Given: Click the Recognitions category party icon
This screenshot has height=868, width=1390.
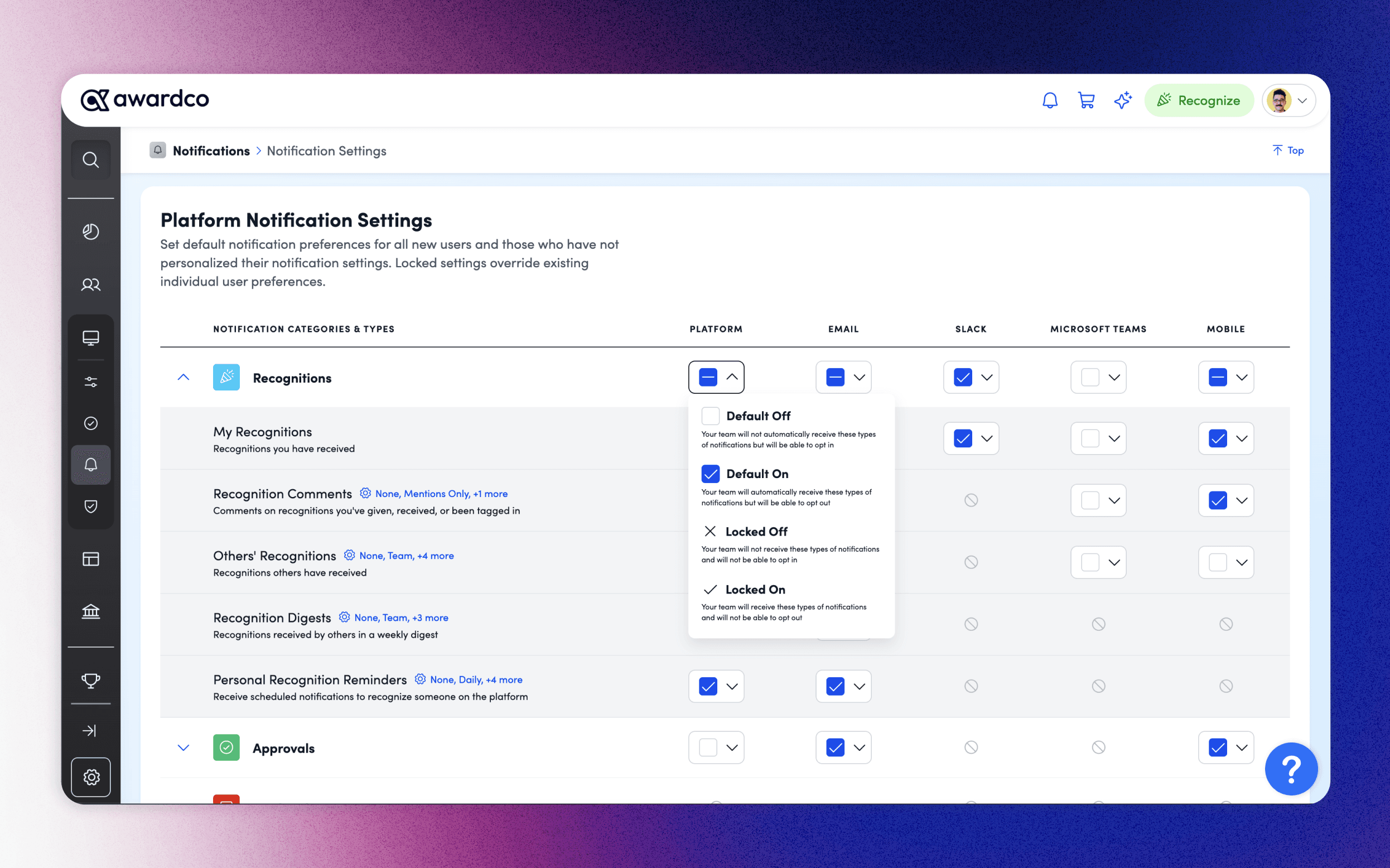Looking at the screenshot, I should coord(226,377).
